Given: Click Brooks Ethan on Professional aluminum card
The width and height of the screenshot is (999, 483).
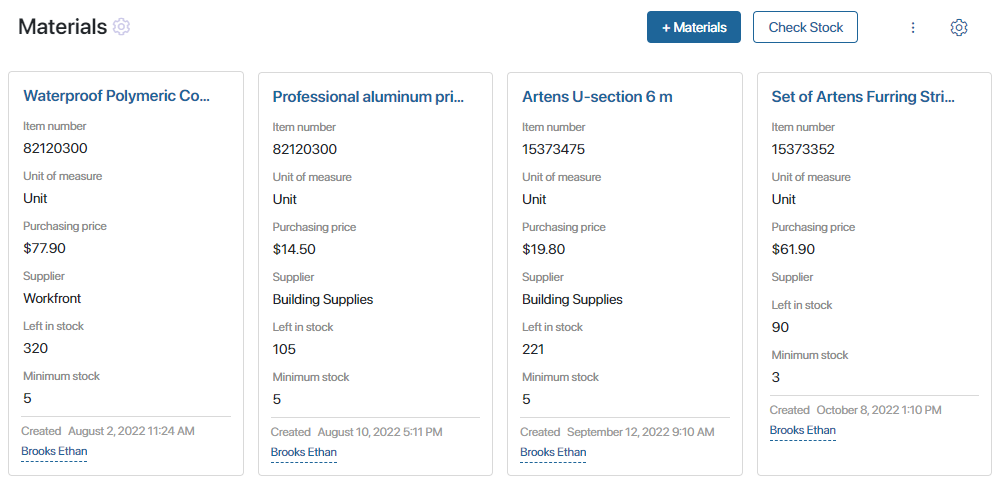Looking at the screenshot, I should click(x=304, y=452).
